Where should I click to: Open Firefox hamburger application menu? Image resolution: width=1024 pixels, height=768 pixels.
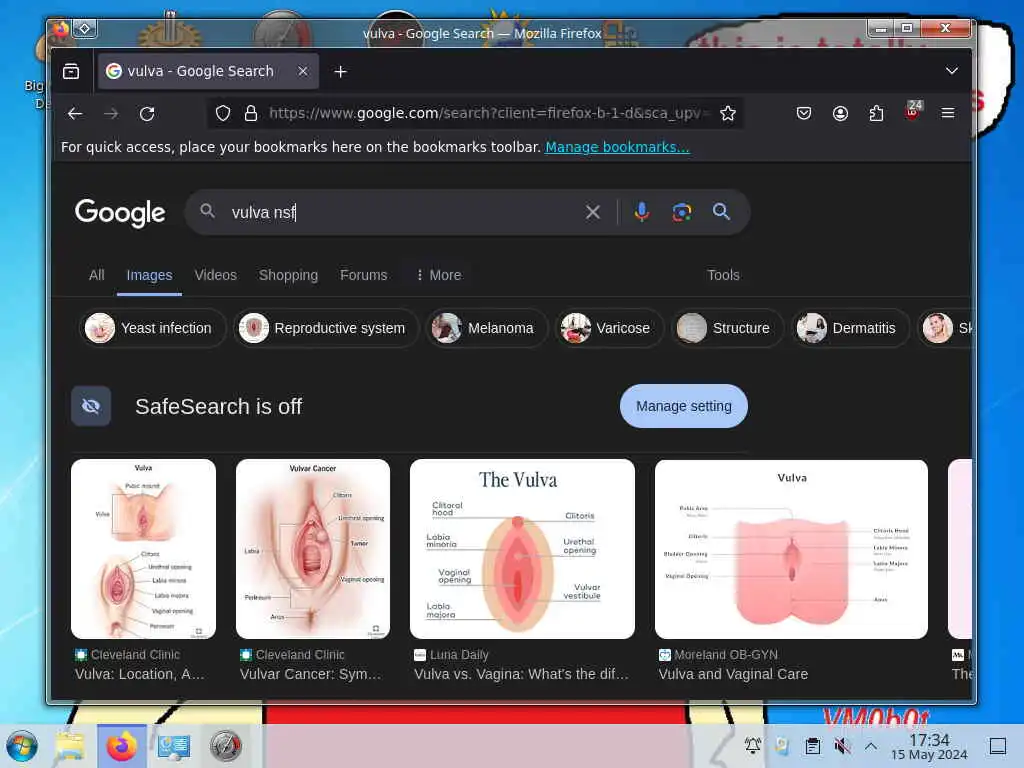point(948,114)
